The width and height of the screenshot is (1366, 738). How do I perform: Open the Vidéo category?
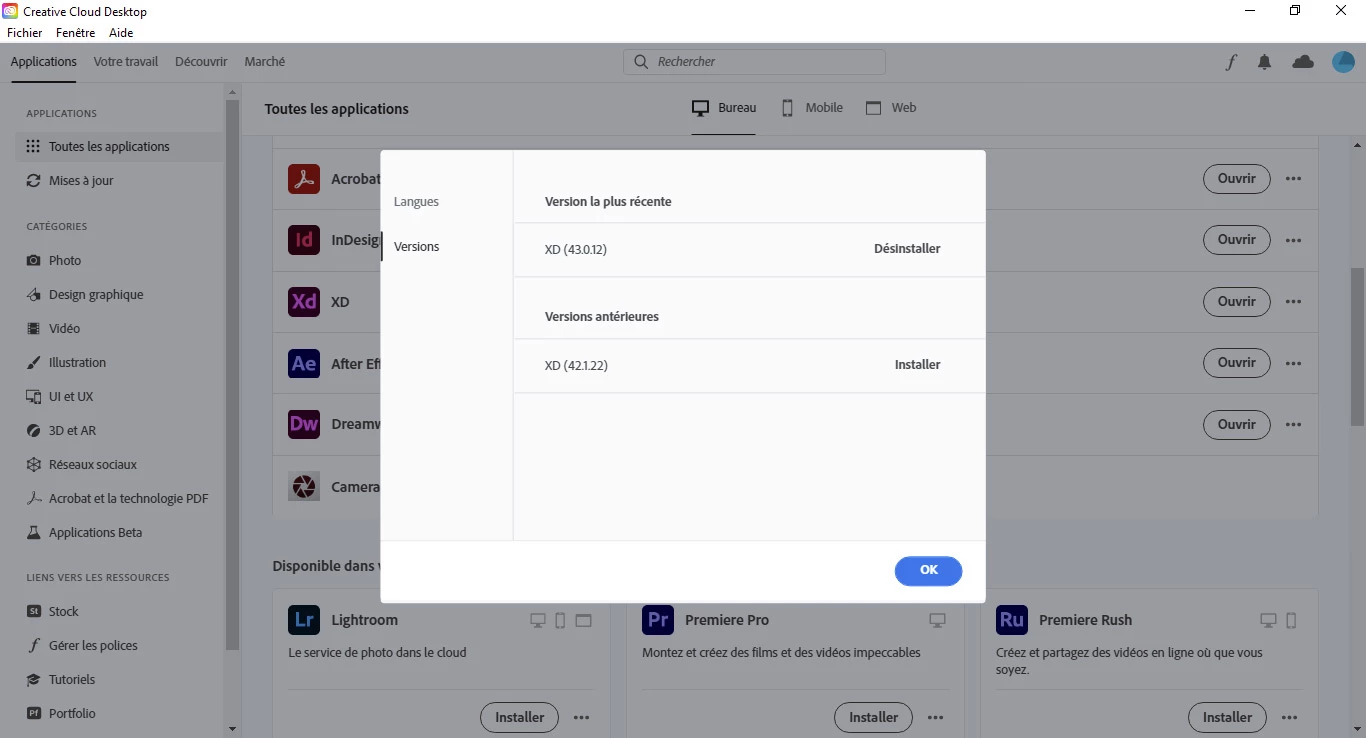(53, 328)
